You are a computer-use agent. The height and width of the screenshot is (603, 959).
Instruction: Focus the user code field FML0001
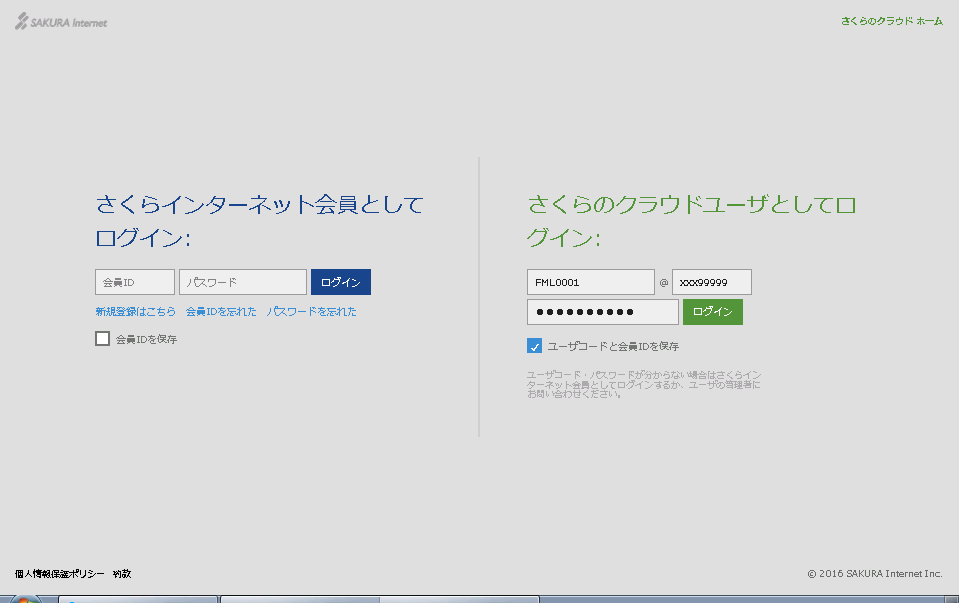[x=591, y=282]
